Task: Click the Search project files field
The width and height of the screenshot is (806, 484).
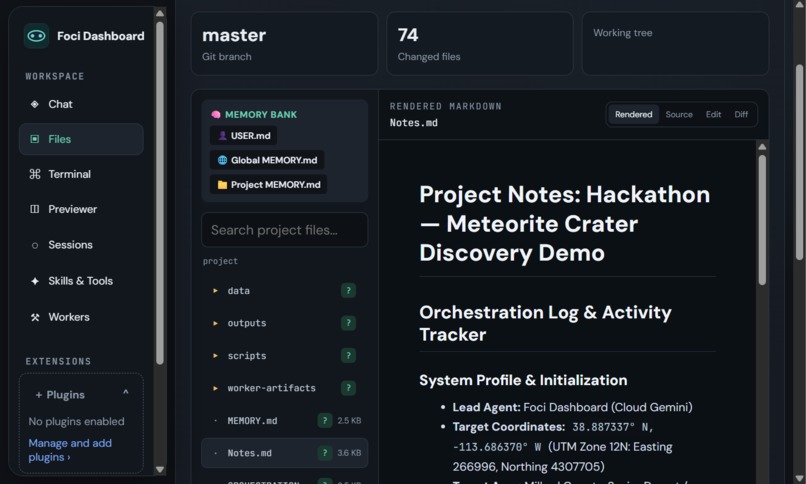Action: (x=284, y=230)
